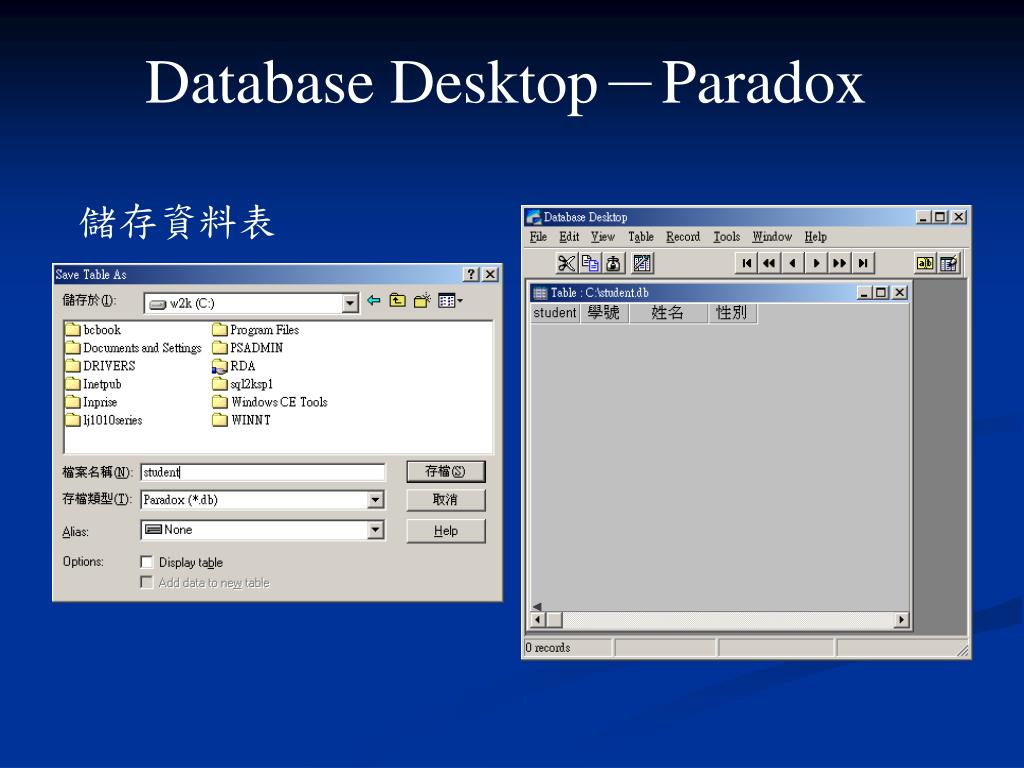The height and width of the screenshot is (768, 1024).
Task: Click the up one level folder icon
Action: 398,300
